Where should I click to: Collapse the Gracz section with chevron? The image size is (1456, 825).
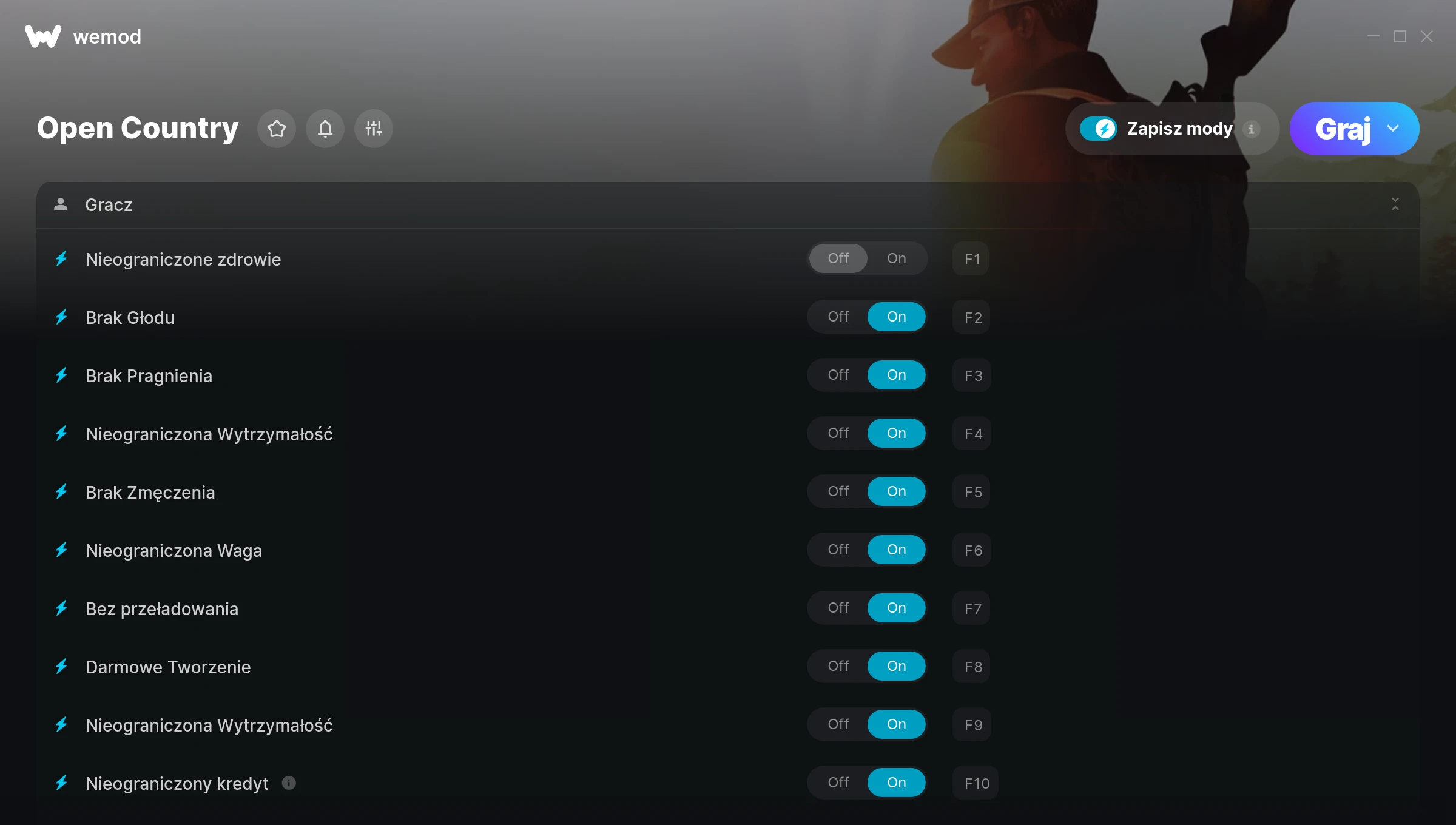click(1395, 204)
